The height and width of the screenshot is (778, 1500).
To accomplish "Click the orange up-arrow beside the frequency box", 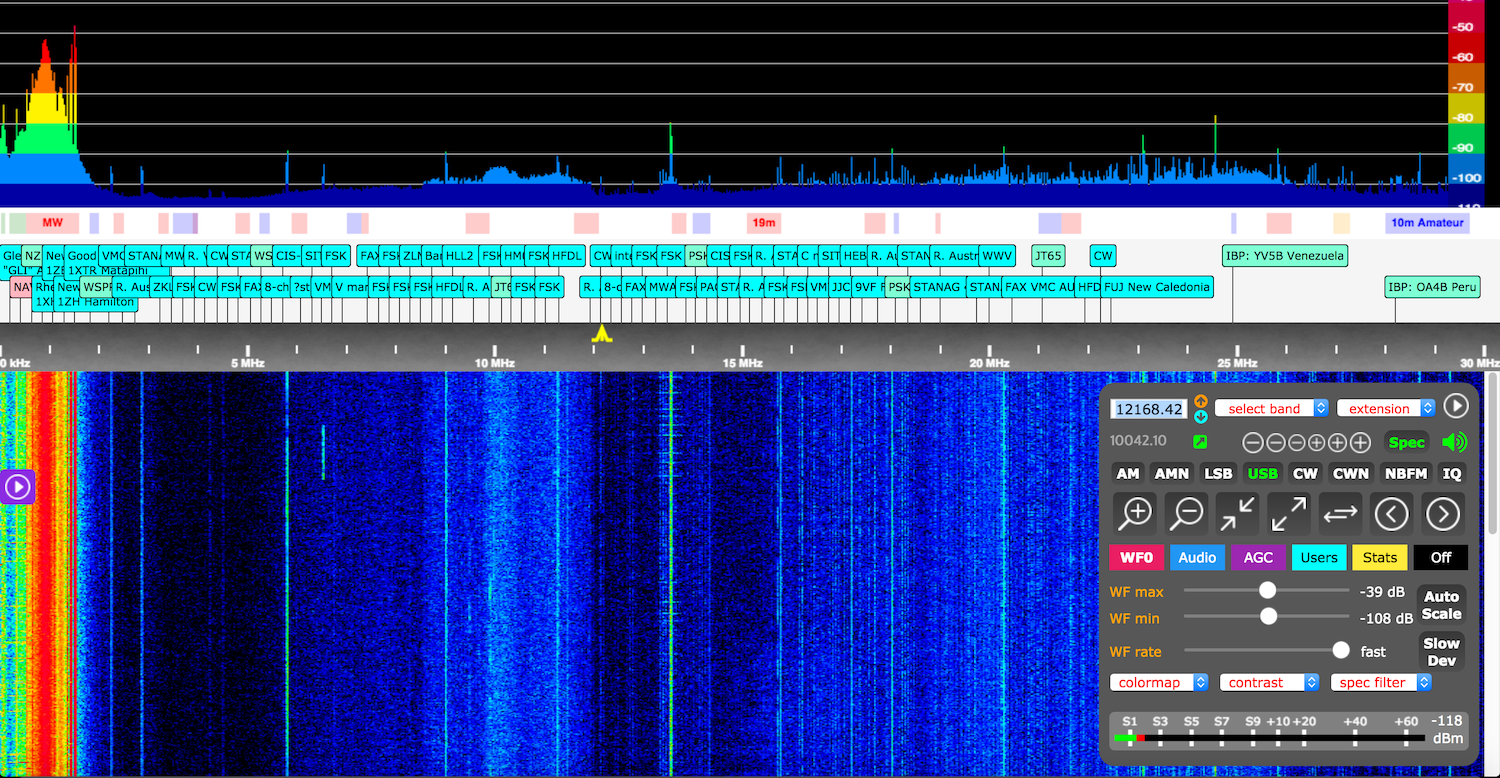I will point(1201,401).
